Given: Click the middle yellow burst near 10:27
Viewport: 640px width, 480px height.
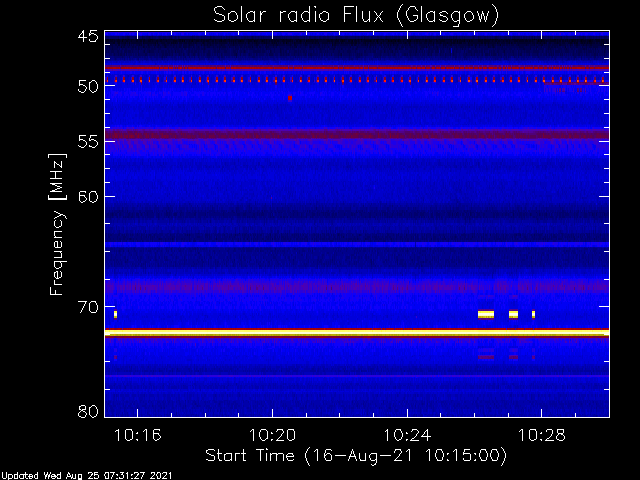Looking at the screenshot, I should coord(513,314).
